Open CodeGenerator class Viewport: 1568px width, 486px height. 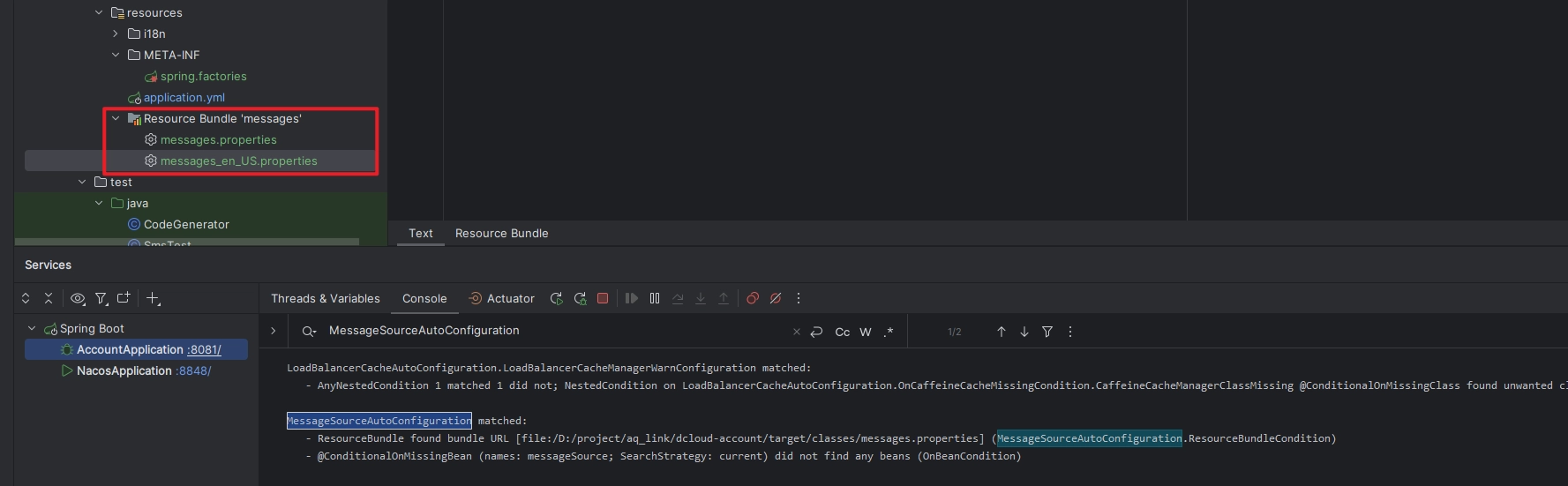coord(186,224)
